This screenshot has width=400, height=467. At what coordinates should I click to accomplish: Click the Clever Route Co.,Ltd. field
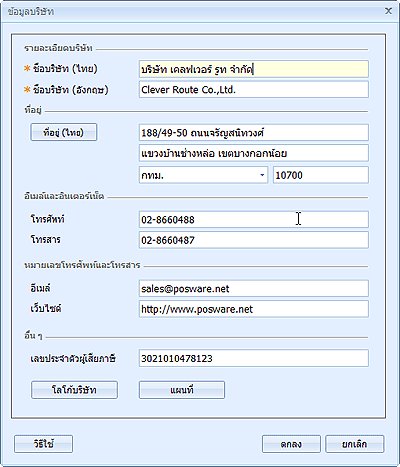click(254, 90)
